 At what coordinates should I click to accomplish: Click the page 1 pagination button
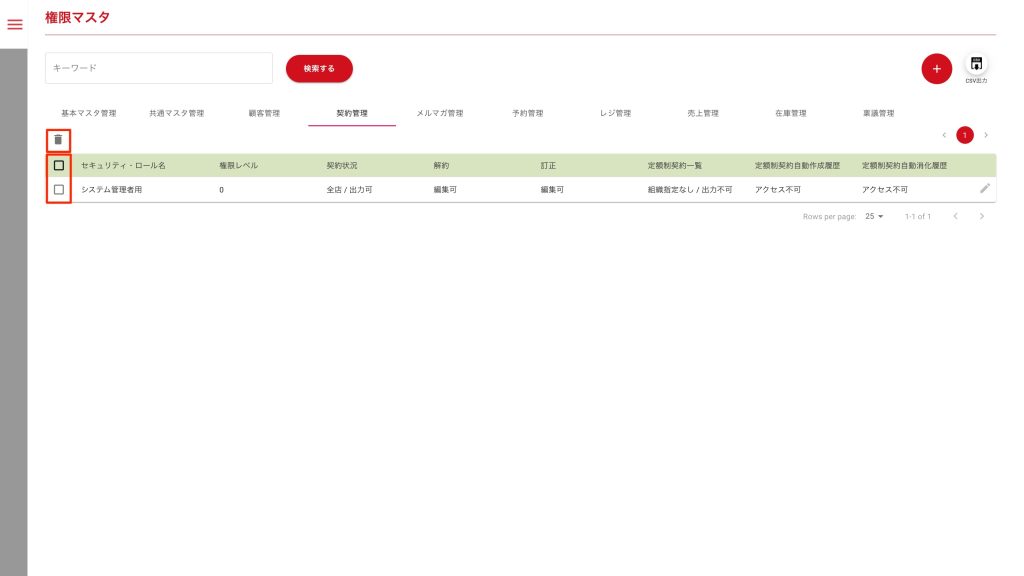(965, 135)
